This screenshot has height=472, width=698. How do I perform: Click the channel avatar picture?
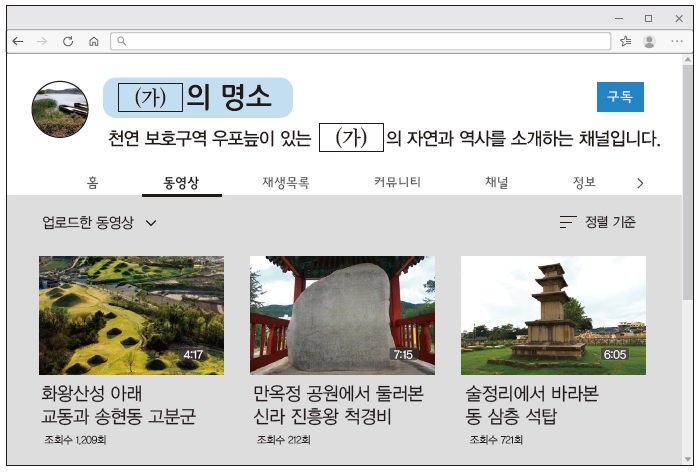[x=60, y=109]
